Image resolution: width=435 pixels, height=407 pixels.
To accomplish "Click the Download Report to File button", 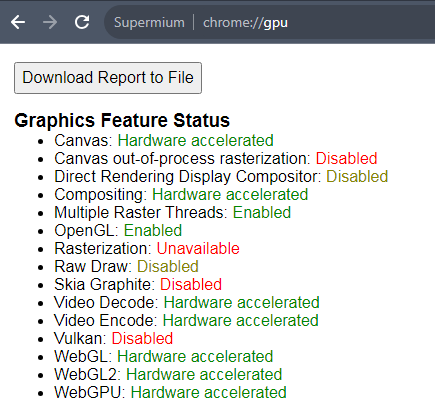I will (108, 78).
